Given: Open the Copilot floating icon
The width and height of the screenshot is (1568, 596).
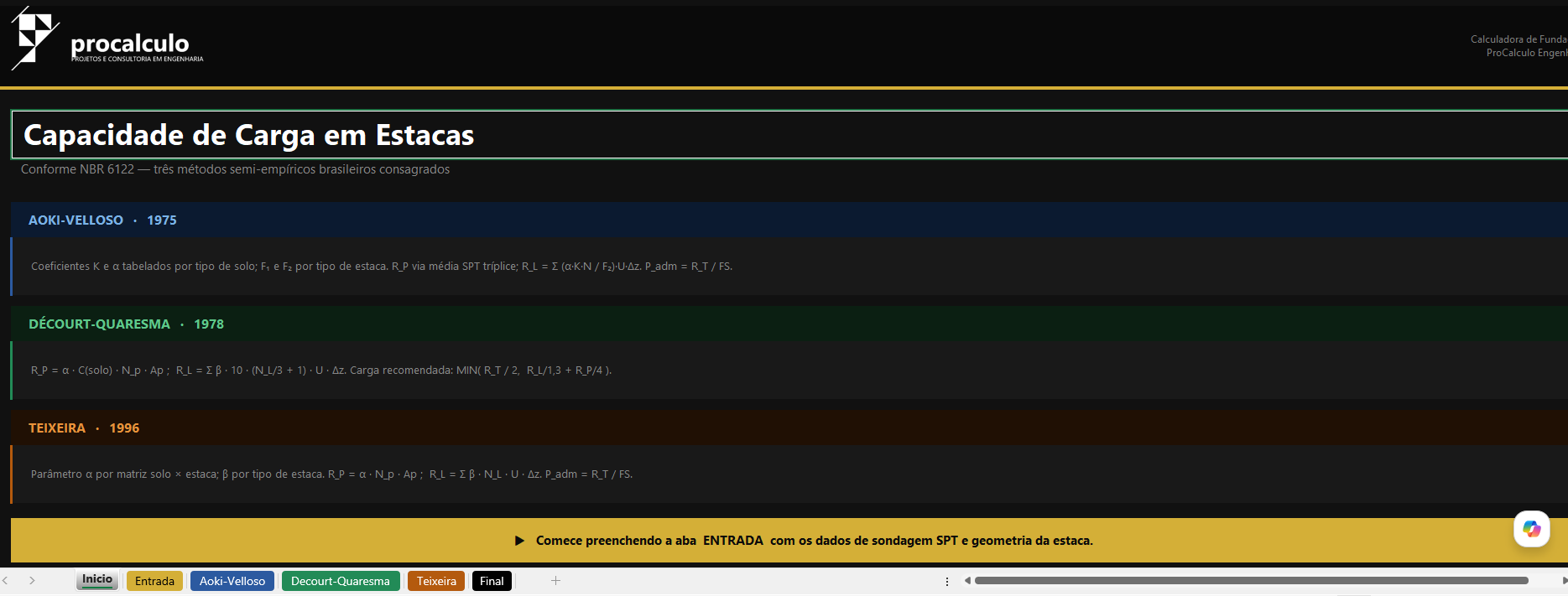Looking at the screenshot, I should [1531, 529].
